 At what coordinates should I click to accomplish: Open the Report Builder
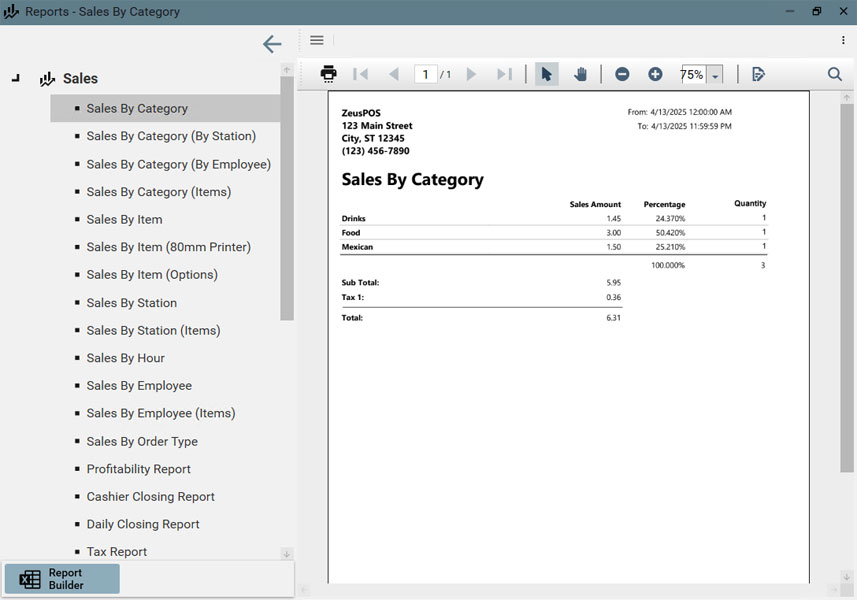click(x=62, y=579)
